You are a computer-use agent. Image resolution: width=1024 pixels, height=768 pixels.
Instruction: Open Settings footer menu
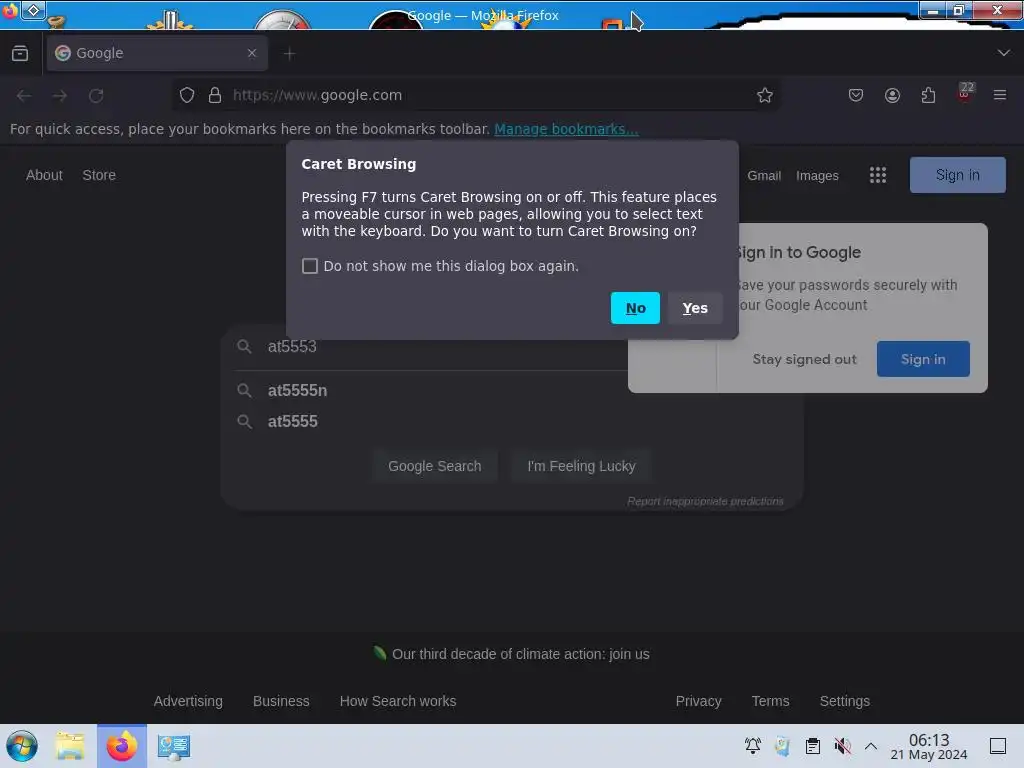click(844, 701)
